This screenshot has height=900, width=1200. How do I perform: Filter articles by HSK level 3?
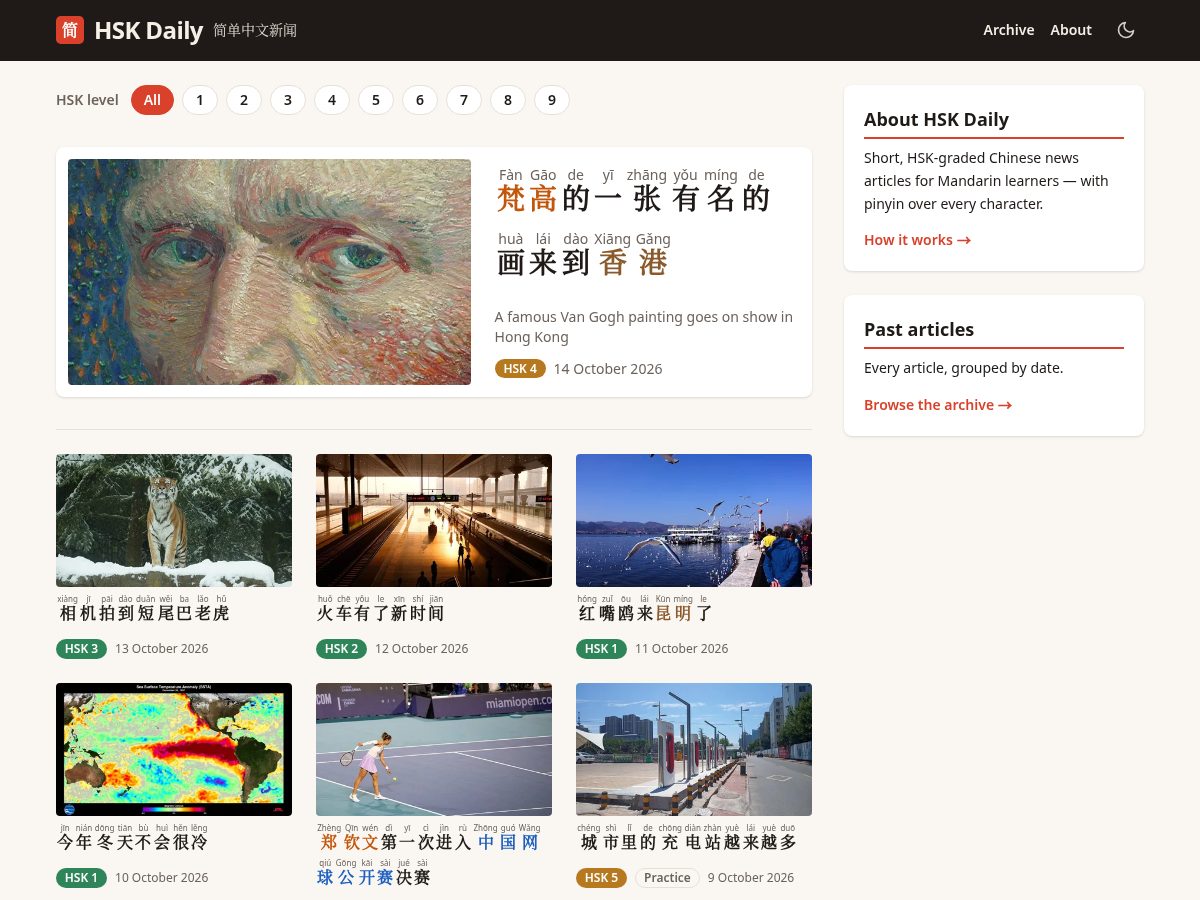(x=288, y=100)
